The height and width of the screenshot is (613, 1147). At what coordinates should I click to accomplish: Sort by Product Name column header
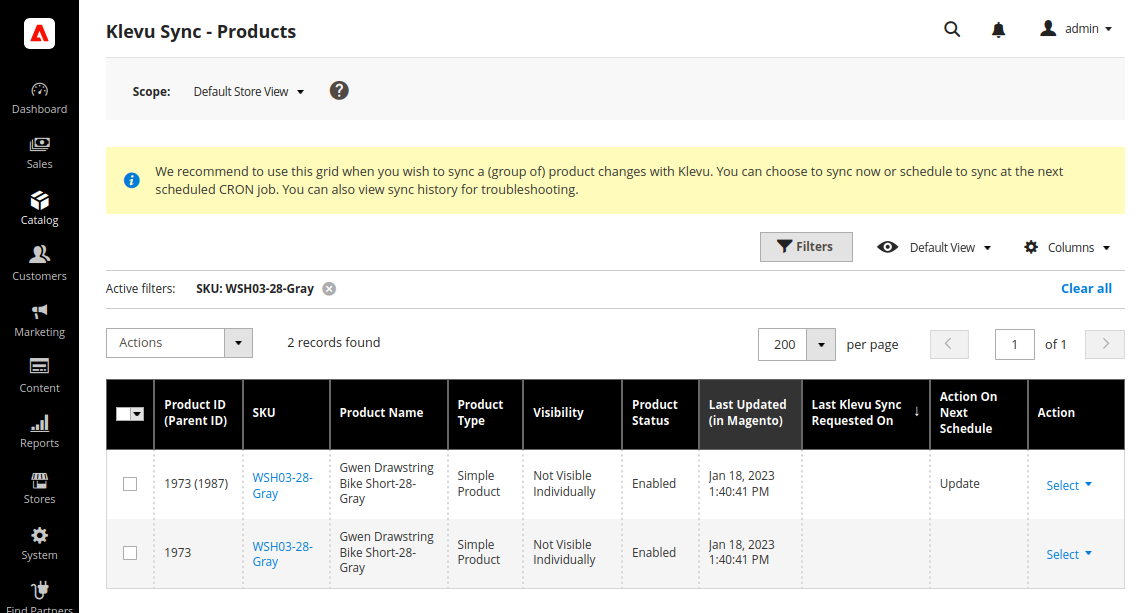[x=389, y=413]
